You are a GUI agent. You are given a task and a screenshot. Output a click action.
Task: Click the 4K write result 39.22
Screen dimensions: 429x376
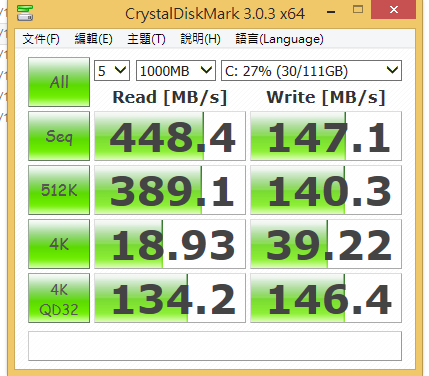[326, 244]
